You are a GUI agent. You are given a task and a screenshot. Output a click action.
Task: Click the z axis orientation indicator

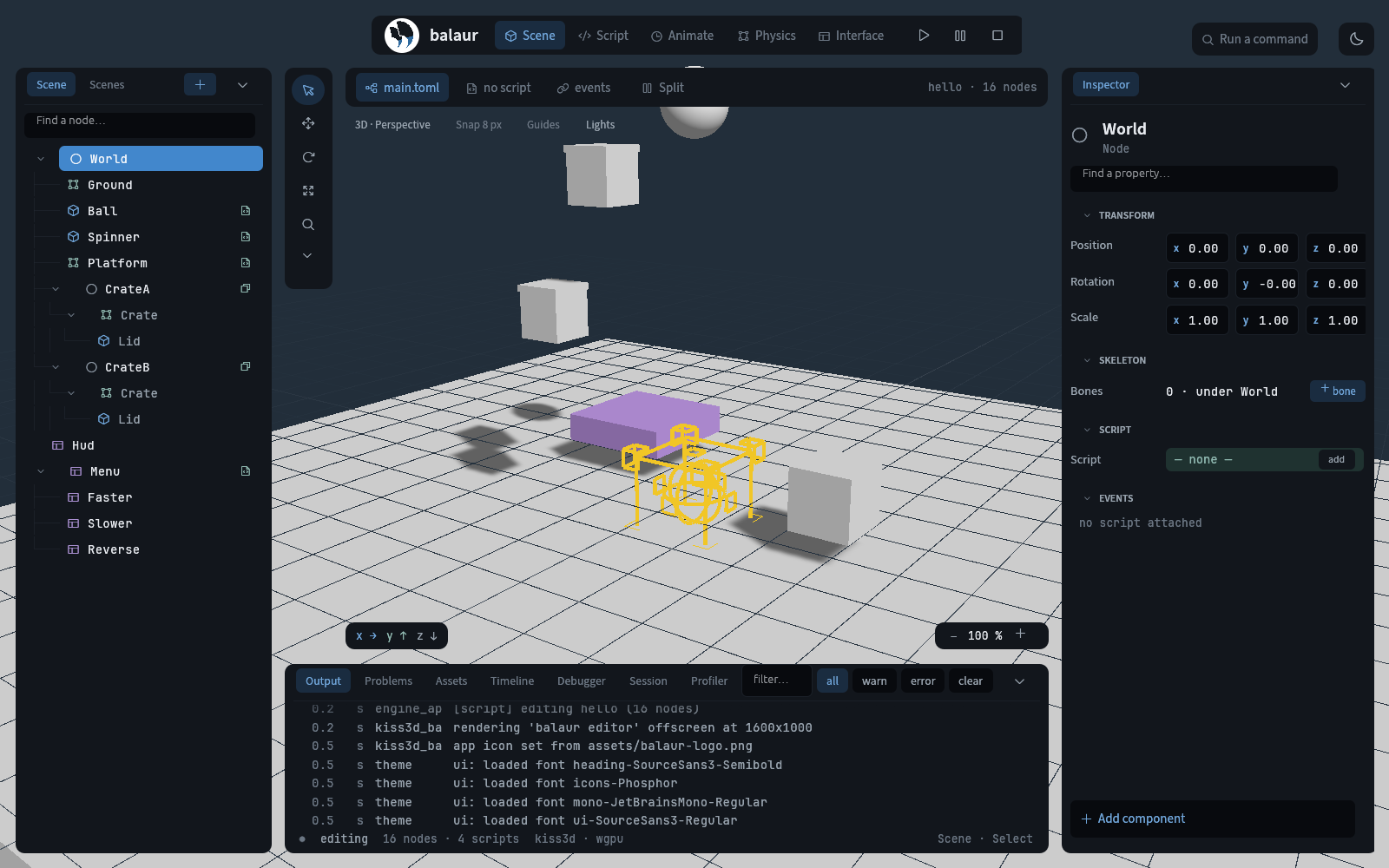(427, 636)
